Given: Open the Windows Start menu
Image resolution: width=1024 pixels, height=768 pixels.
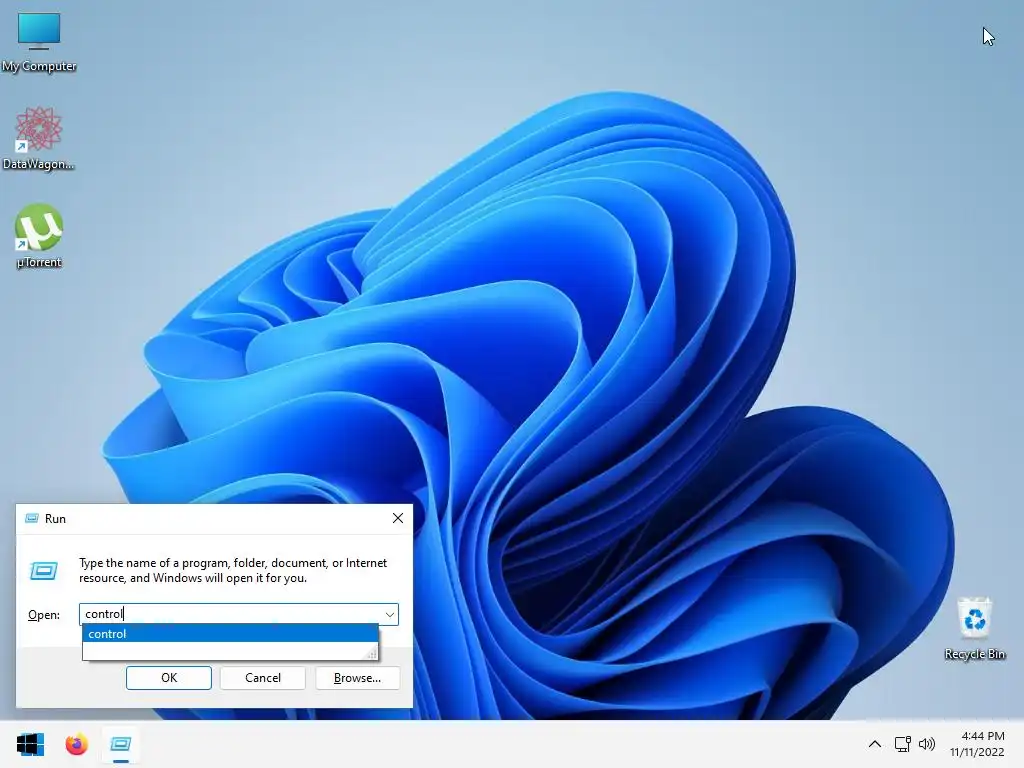Looking at the screenshot, I should (30, 744).
